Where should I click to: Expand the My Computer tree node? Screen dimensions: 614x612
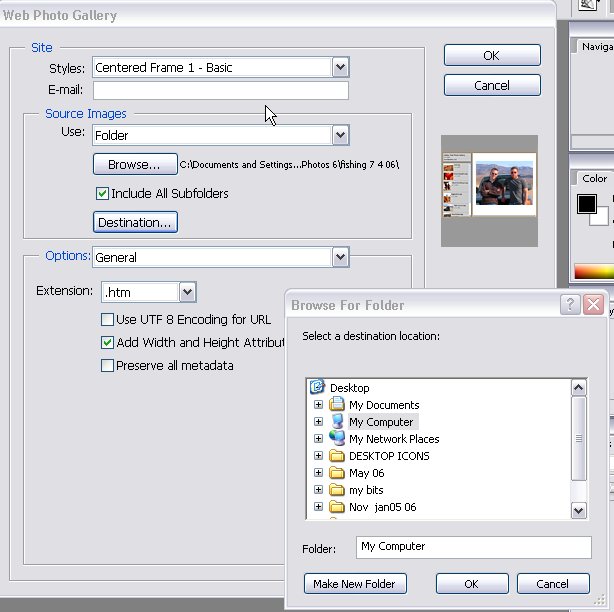point(318,422)
